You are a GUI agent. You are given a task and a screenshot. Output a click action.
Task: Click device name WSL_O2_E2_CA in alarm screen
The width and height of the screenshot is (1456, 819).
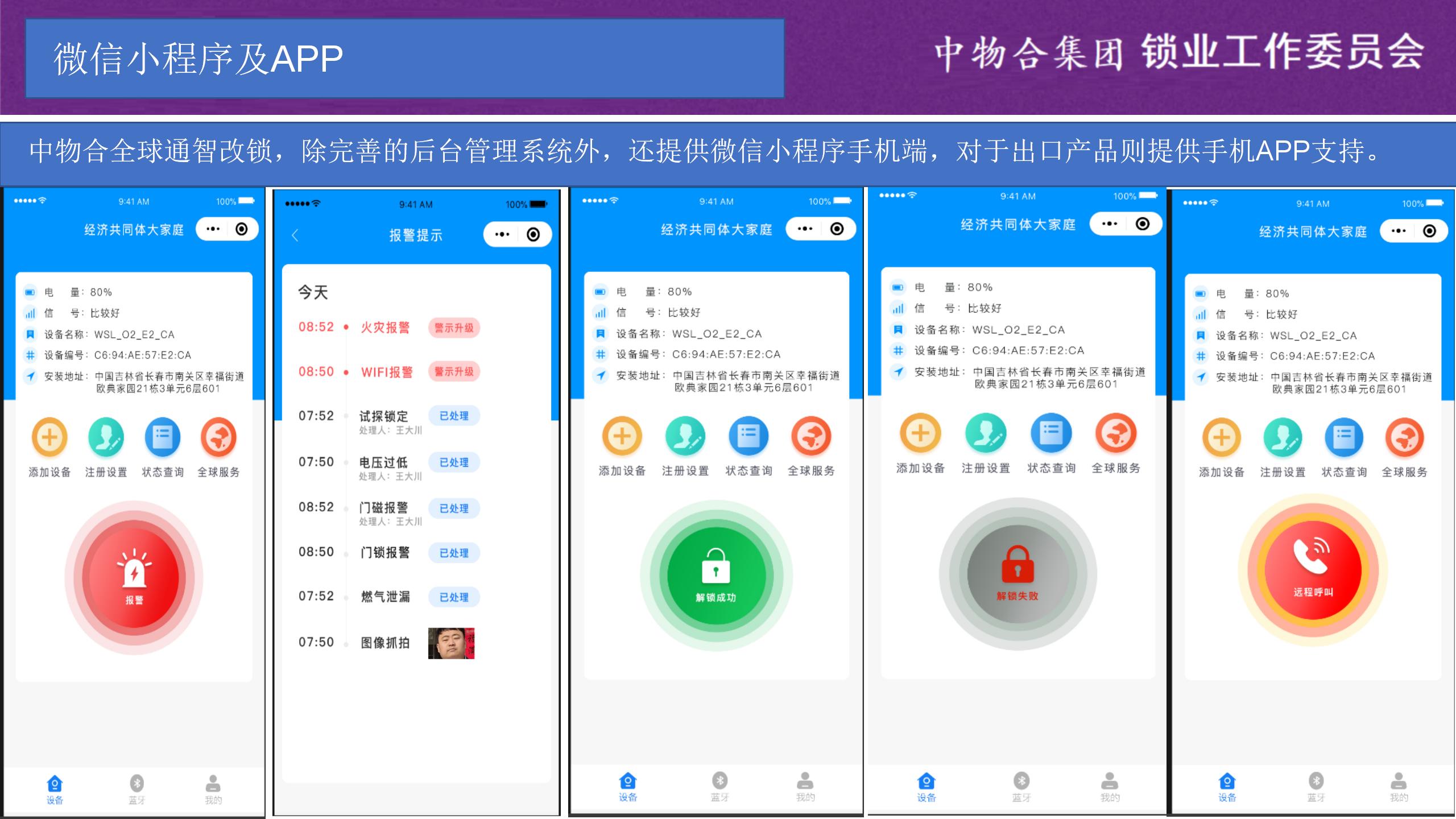click(134, 334)
